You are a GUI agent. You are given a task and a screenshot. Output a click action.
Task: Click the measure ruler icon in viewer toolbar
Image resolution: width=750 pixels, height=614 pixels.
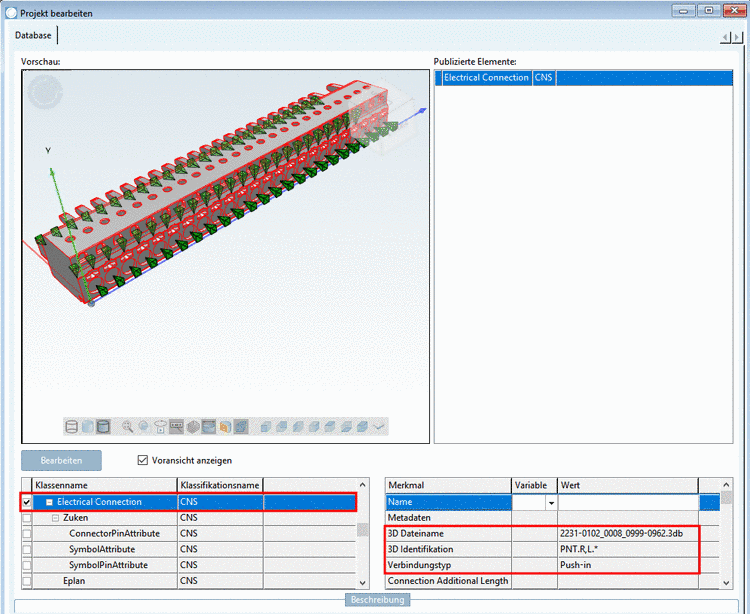point(176,426)
